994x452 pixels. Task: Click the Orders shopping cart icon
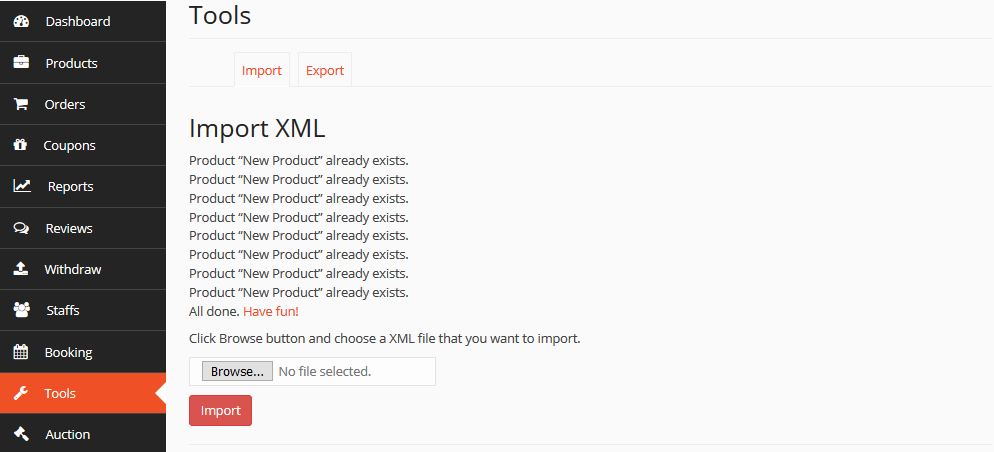(21, 104)
